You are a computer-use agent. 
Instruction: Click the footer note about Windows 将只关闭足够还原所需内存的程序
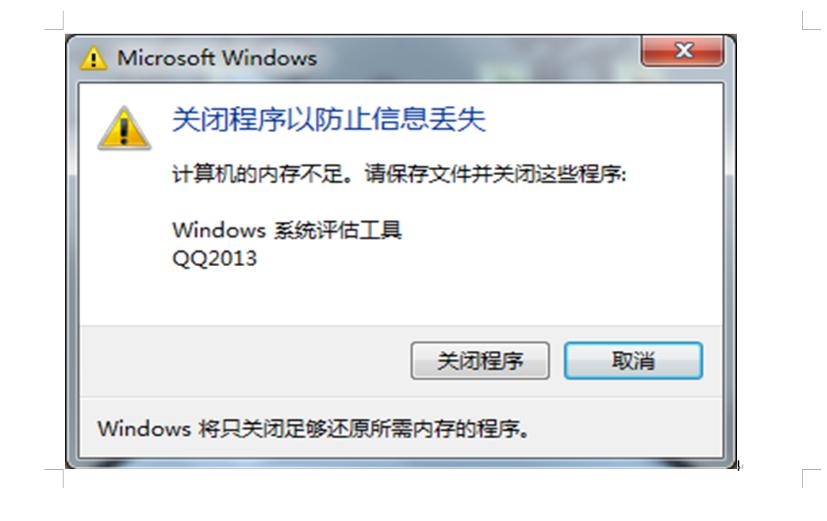pos(313,428)
